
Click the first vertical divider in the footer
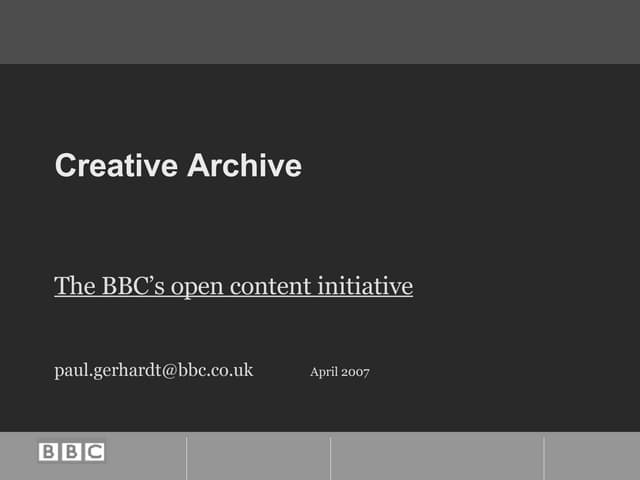[187, 457]
